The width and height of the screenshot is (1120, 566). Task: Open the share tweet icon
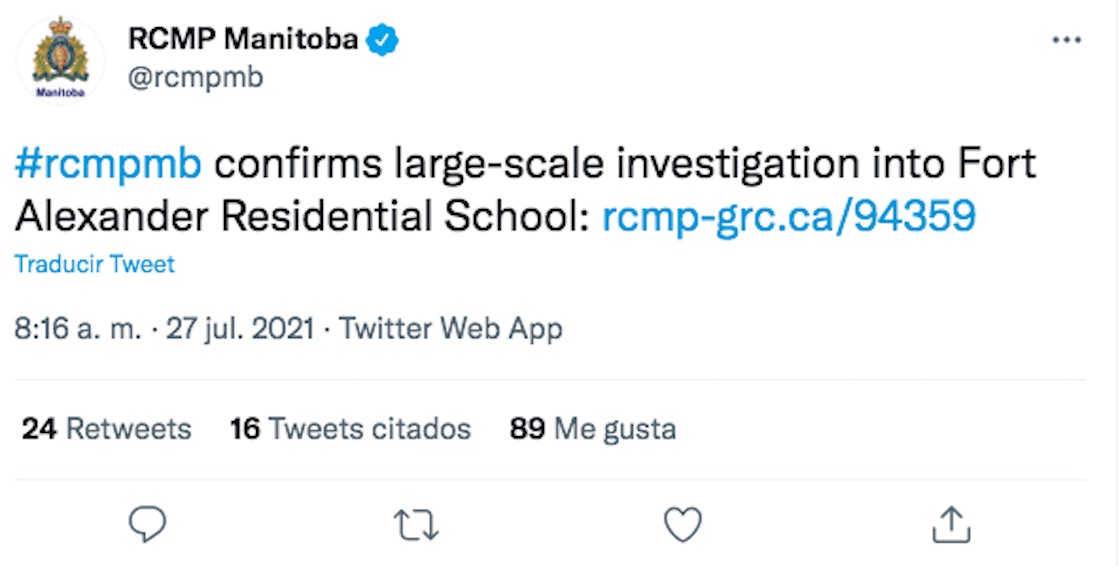[x=952, y=524]
